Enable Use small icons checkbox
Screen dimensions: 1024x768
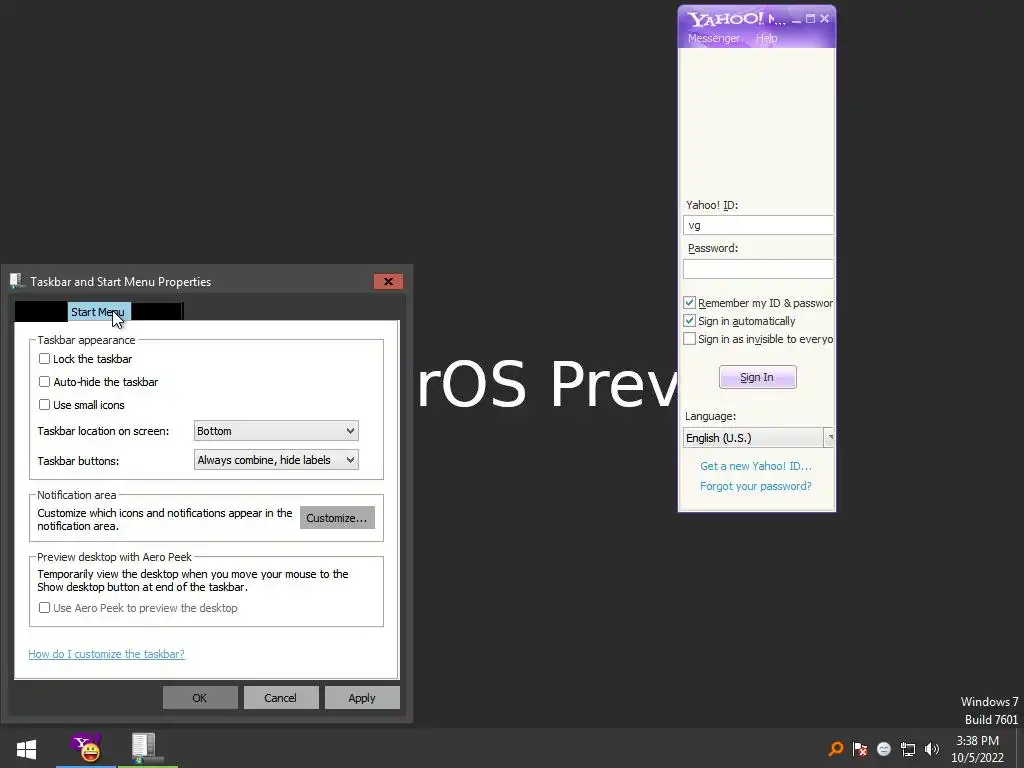44,404
